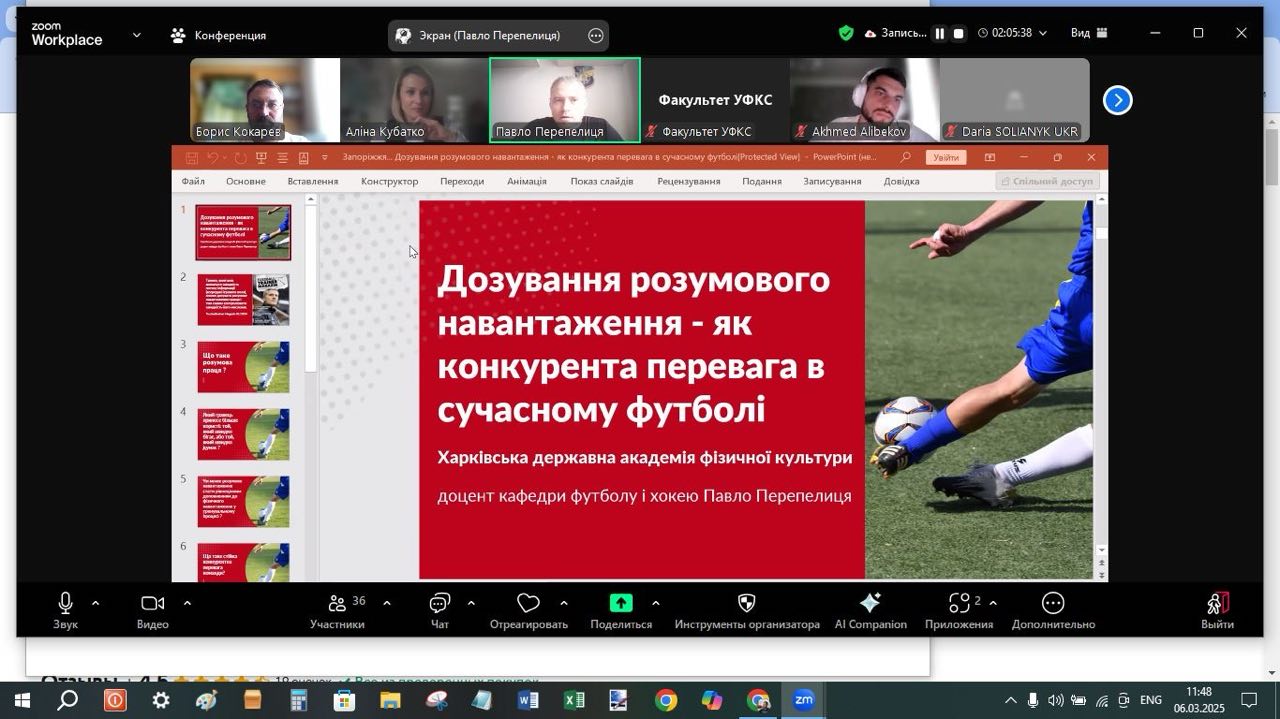The height and width of the screenshot is (719, 1280).
Task: Select Борис Кокарев video thumbnail
Action: (265, 99)
